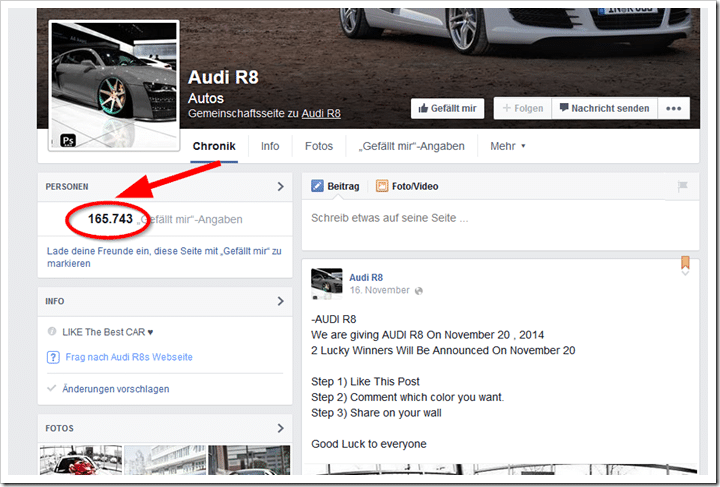The image size is (720, 487).
Task: Click Lade deine Freunde ein link
Action: coord(164,257)
